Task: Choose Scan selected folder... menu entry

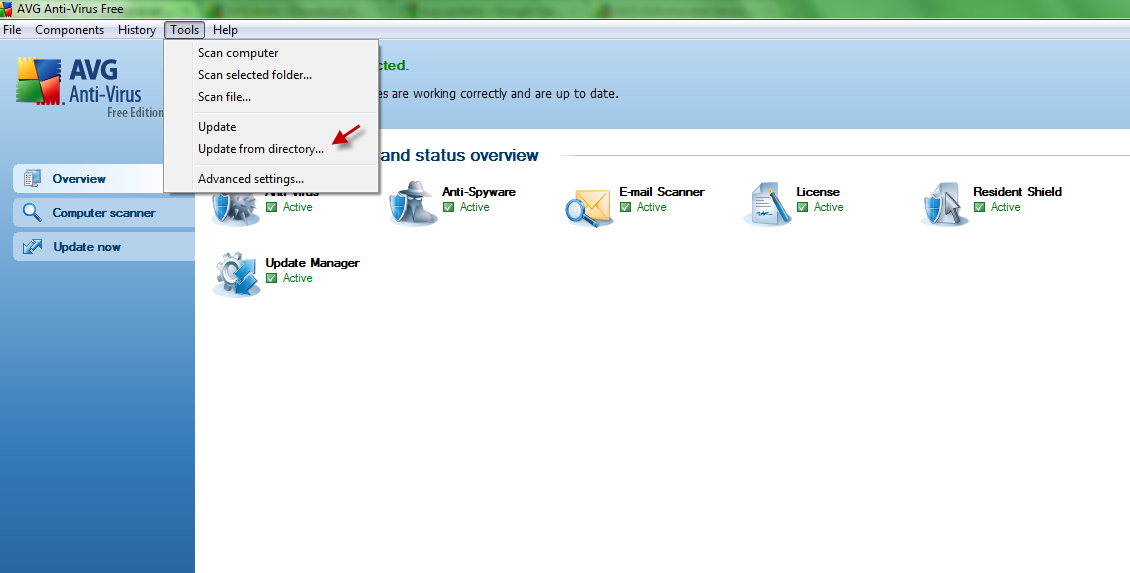Action: (271, 75)
